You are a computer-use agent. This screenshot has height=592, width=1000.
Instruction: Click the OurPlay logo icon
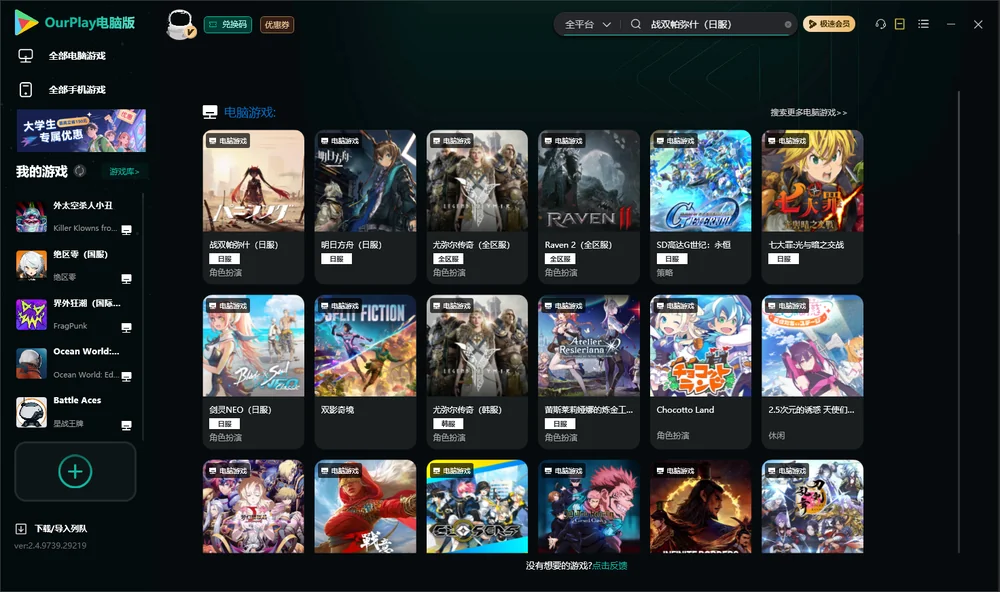click(26, 22)
